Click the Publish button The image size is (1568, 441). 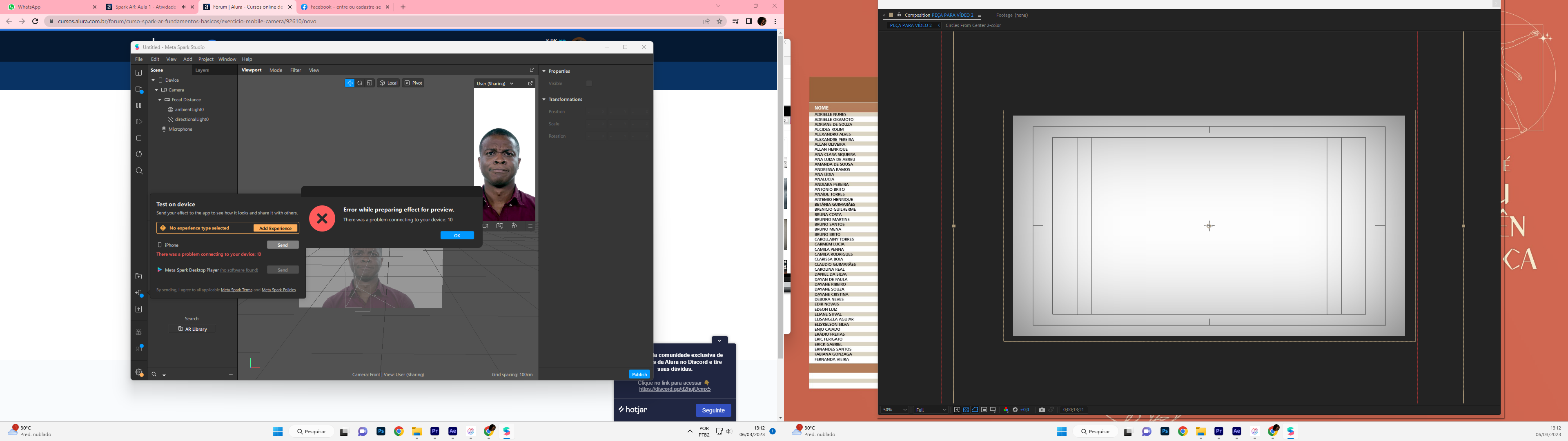[x=639, y=374]
